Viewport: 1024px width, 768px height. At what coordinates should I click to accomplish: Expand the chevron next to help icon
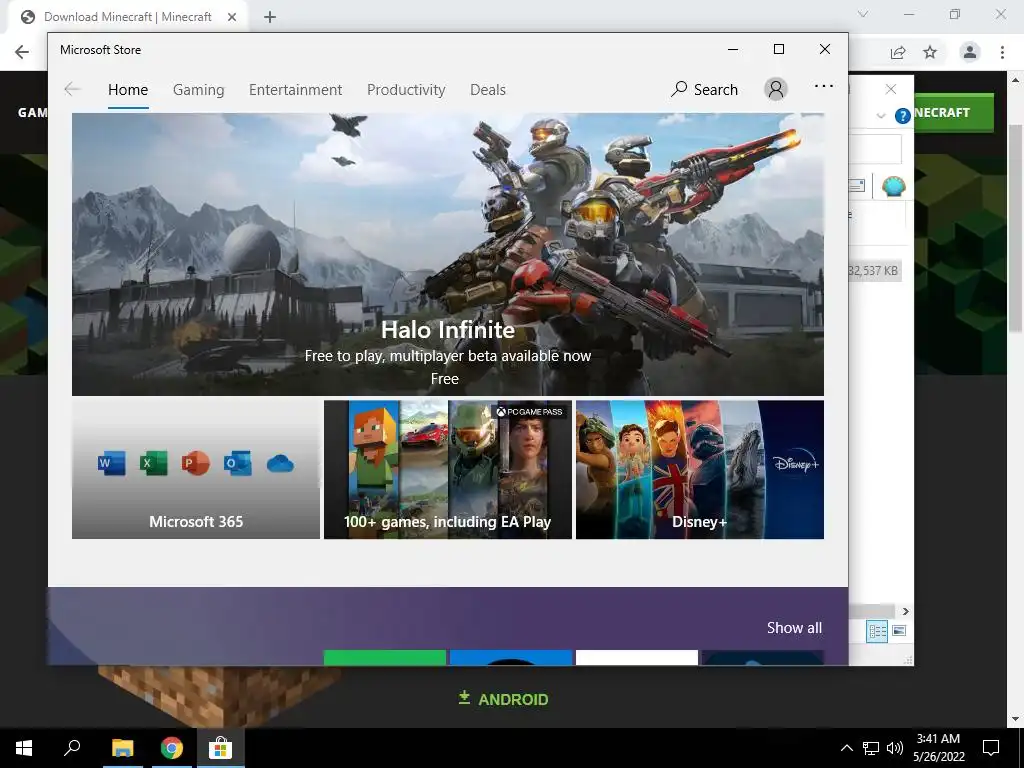click(881, 116)
